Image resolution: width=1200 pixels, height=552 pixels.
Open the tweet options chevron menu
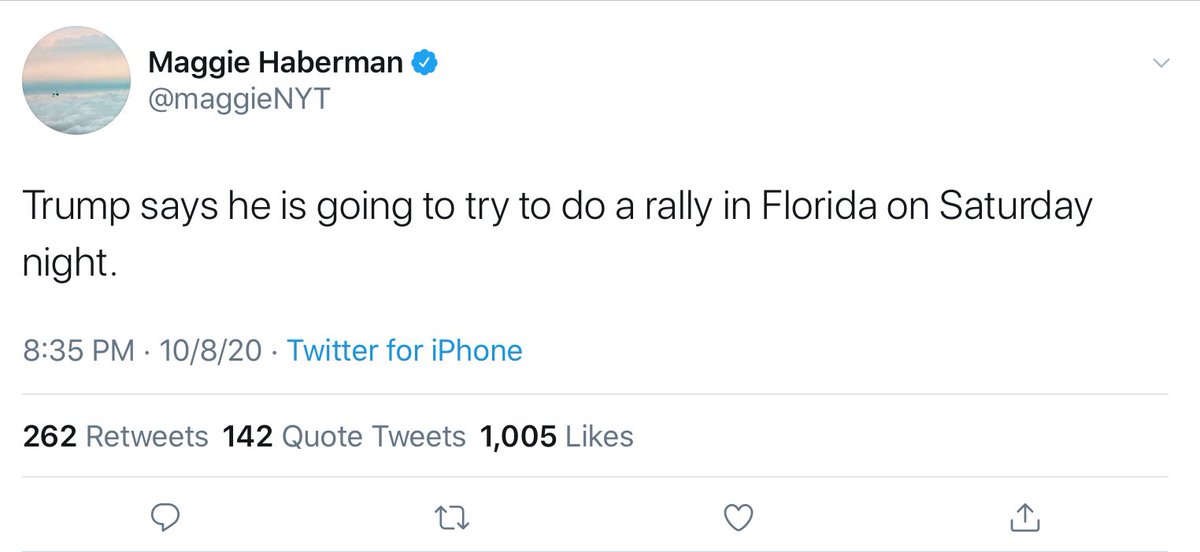(1161, 63)
